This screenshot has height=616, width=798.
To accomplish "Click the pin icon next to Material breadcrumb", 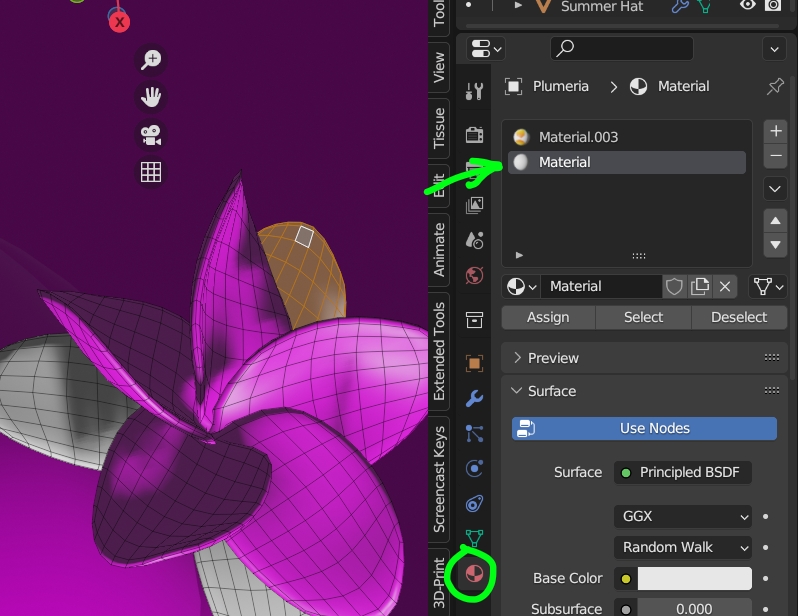I will pos(775,87).
